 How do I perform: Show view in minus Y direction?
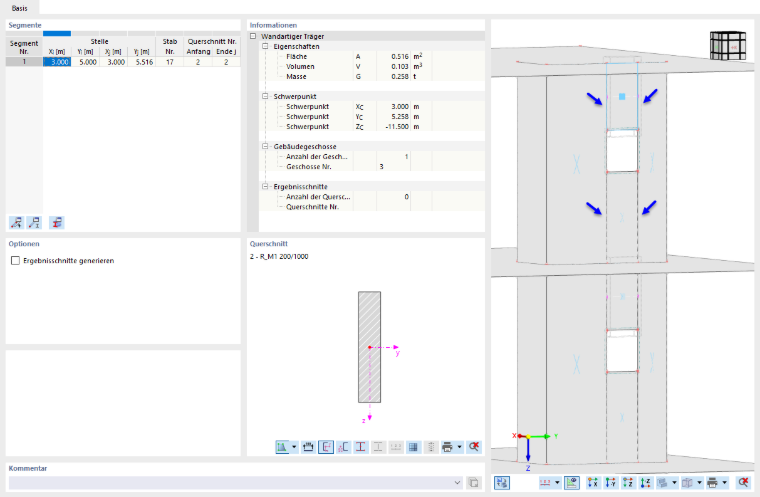click(610, 482)
